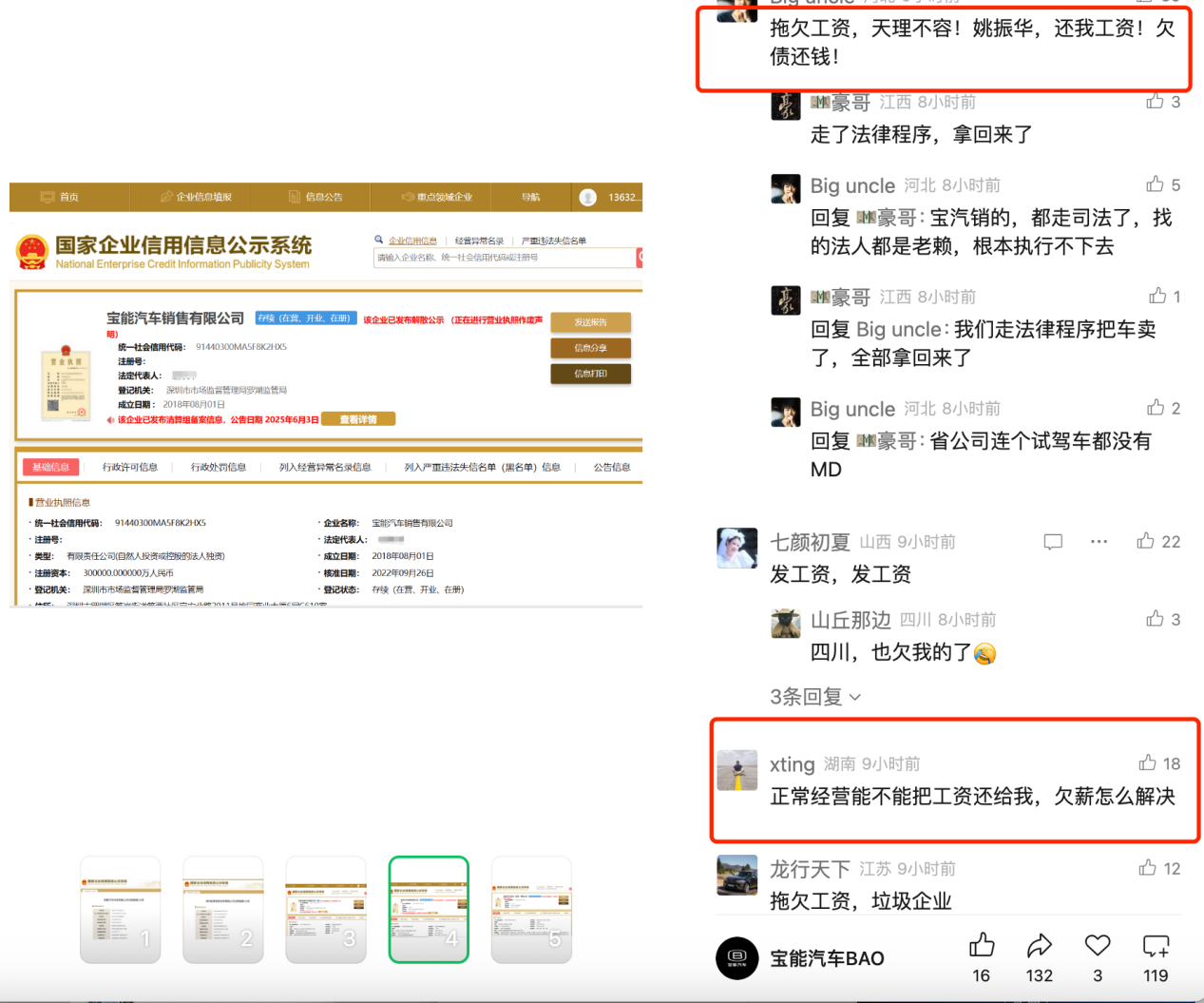Screen dimensions: 1204x1003
Task: Open the 宝能汽车BAO author name
Action: point(827,958)
